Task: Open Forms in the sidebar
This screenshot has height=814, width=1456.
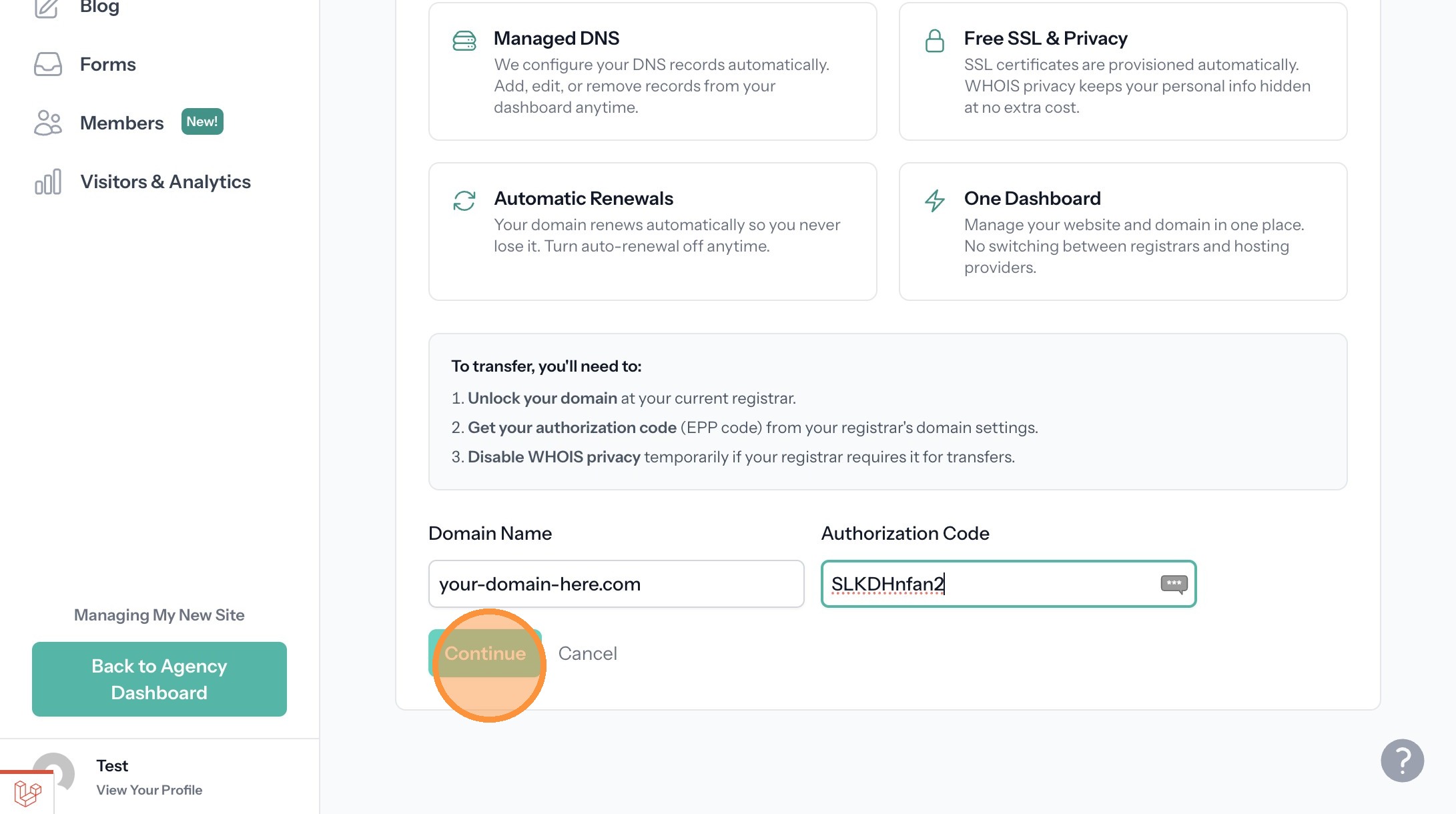Action: 107,65
